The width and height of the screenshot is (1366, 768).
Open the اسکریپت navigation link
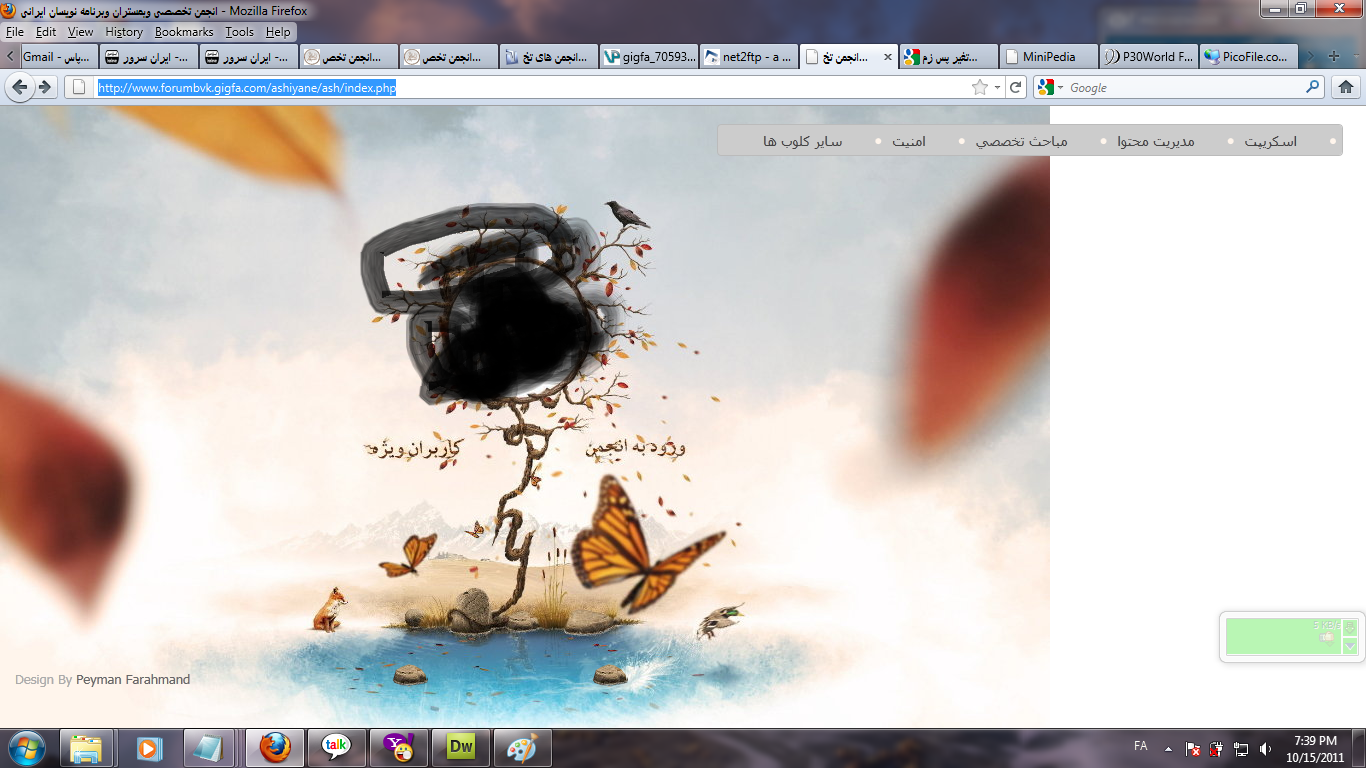tap(1270, 141)
